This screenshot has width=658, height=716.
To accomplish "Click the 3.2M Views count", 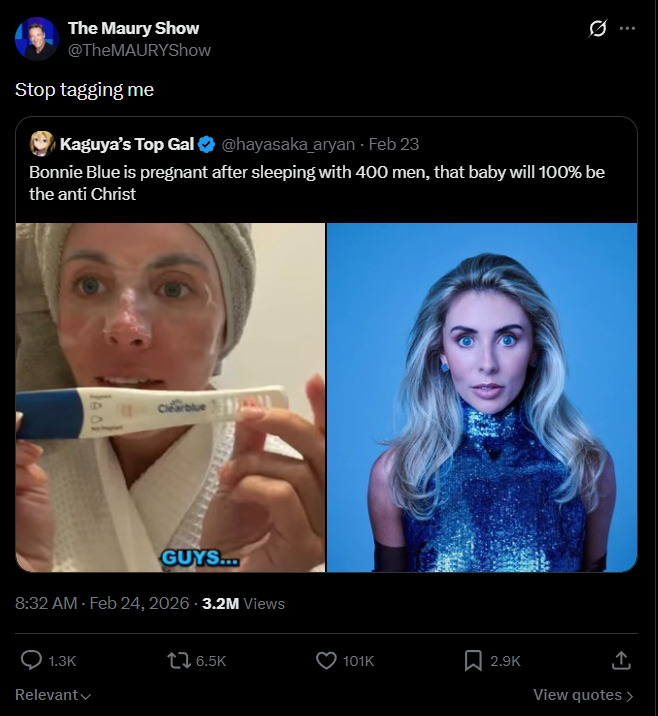I will click(x=243, y=603).
